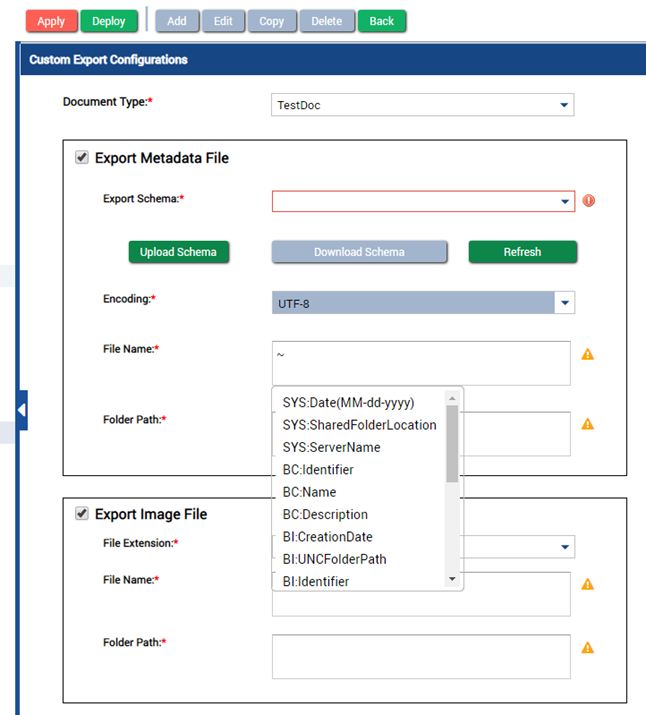Expand the Export Schema dropdown

pos(564,202)
